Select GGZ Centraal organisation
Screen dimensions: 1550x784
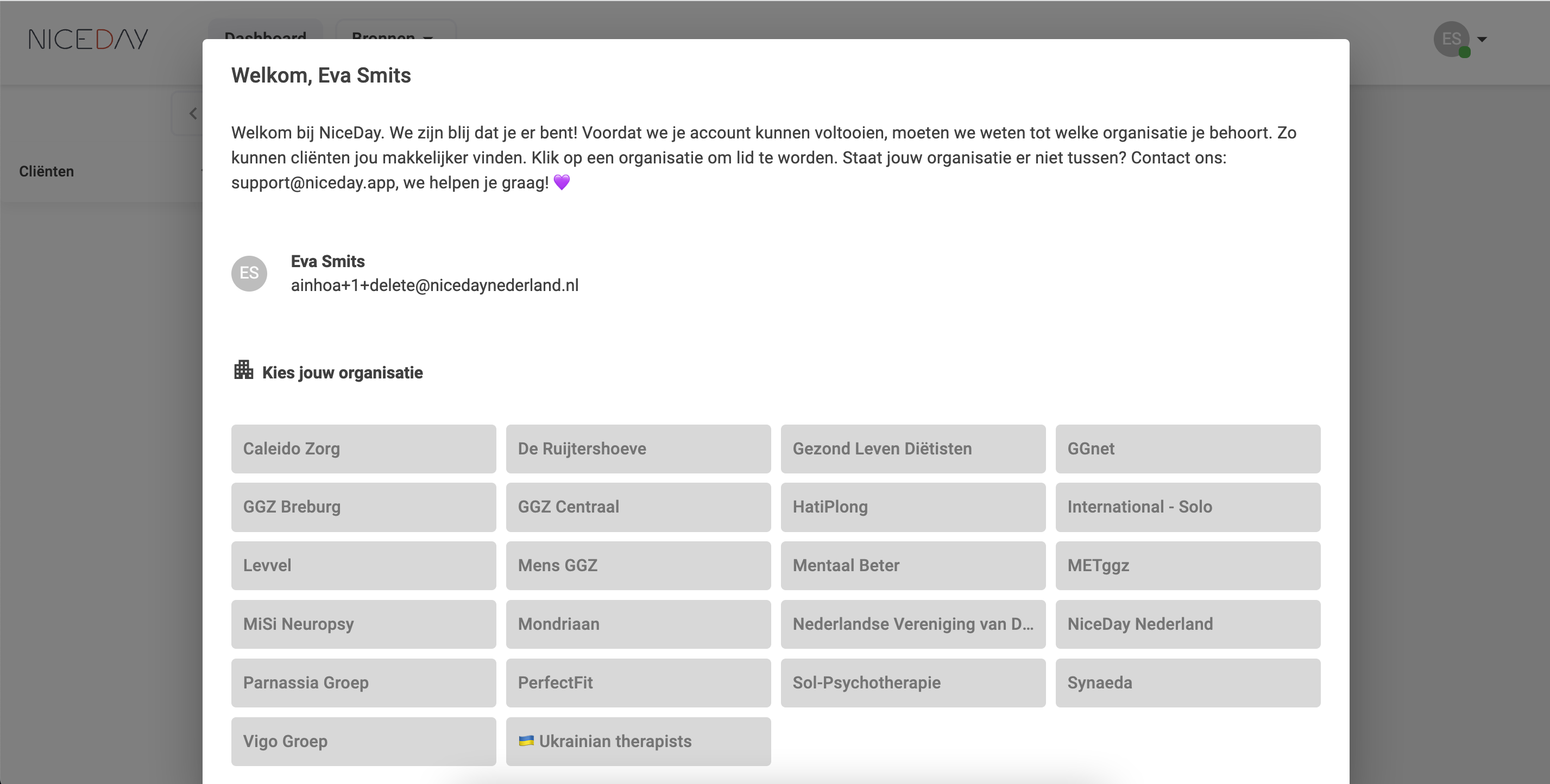pos(638,507)
